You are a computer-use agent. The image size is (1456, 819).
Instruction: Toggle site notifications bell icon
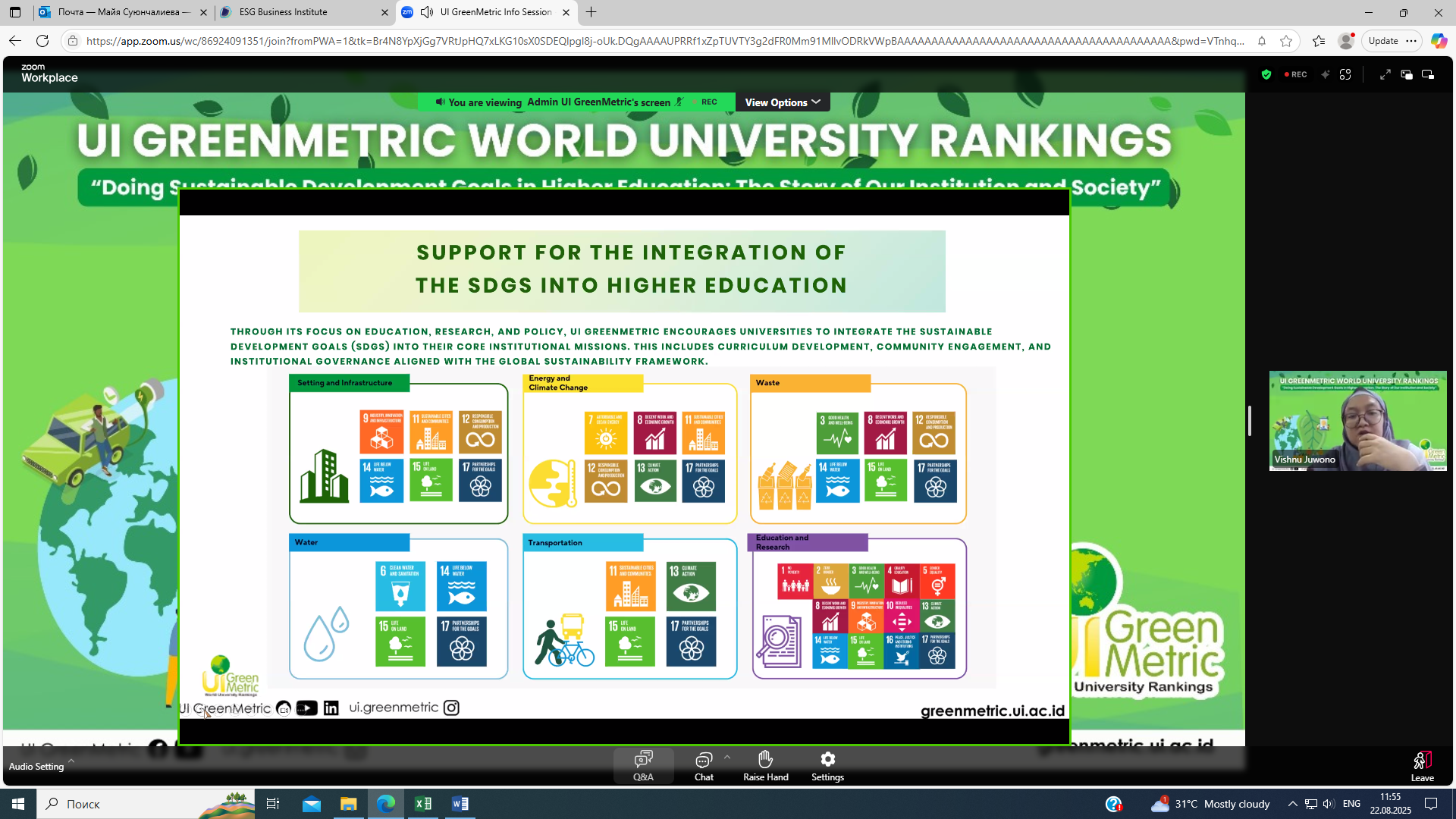1262,41
